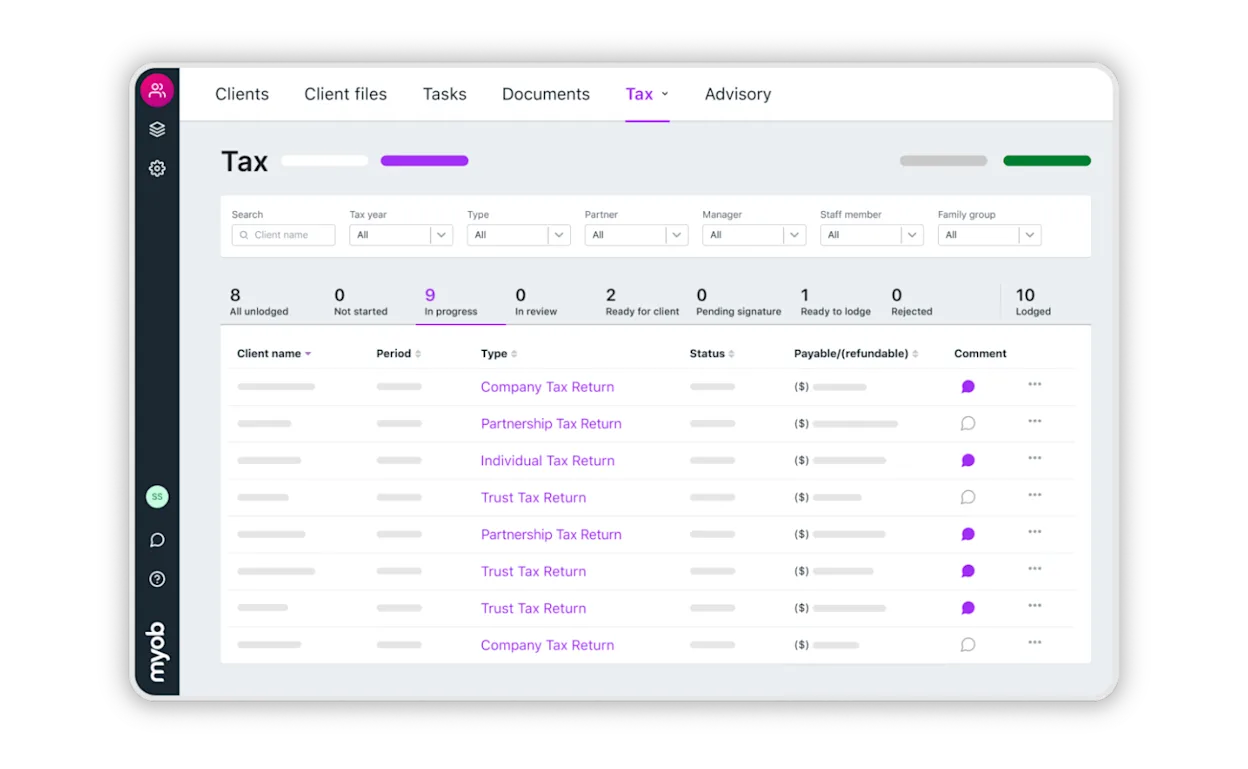This screenshot has width=1248, height=769.
Task: Open the first Trust Tax Return link
Action: point(533,498)
